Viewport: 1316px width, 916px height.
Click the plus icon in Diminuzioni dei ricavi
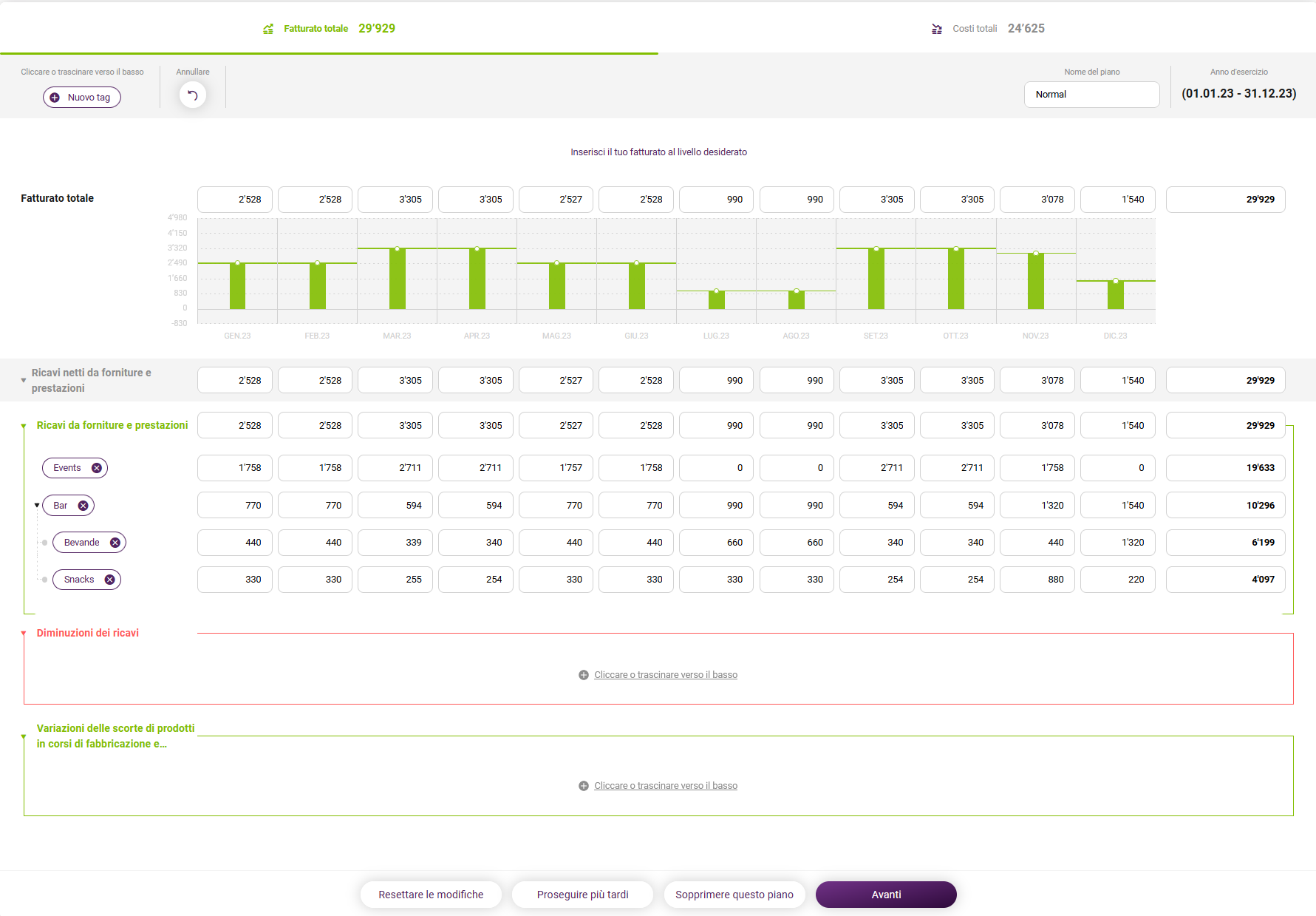coord(584,675)
